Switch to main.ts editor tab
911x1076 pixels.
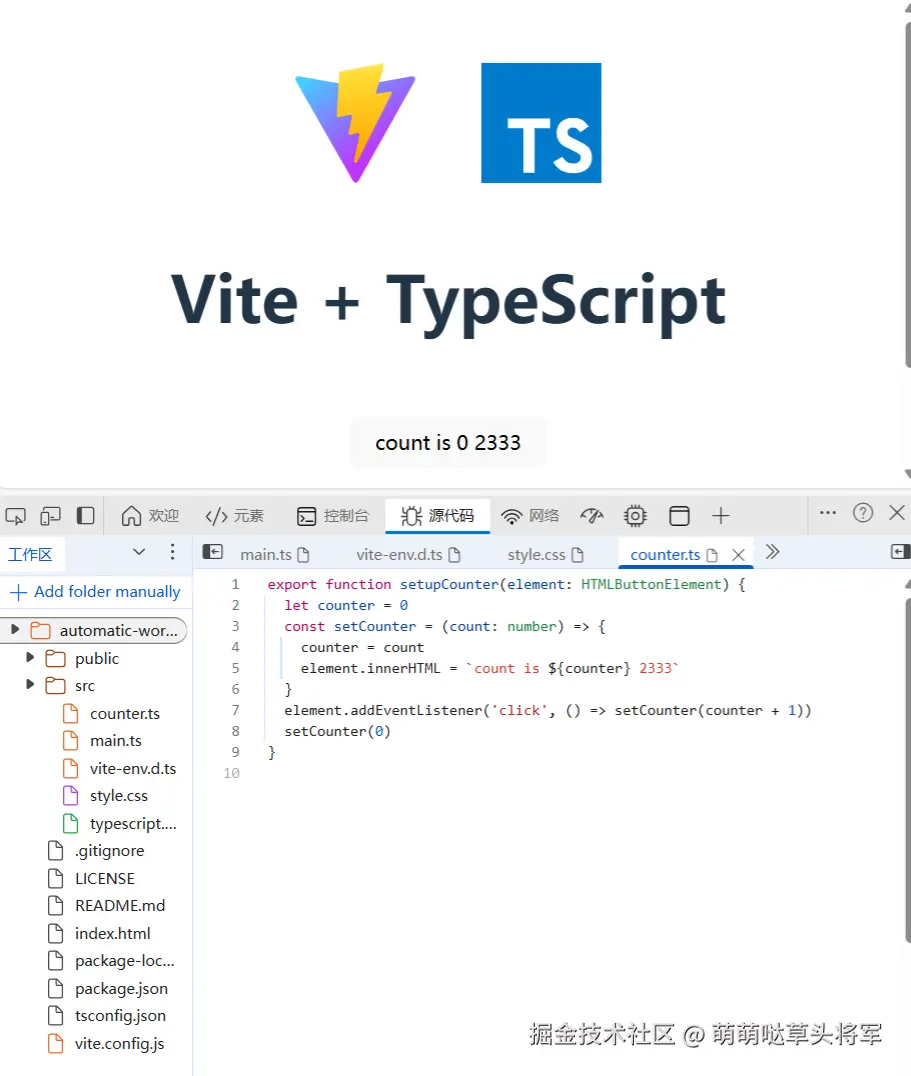(275, 554)
